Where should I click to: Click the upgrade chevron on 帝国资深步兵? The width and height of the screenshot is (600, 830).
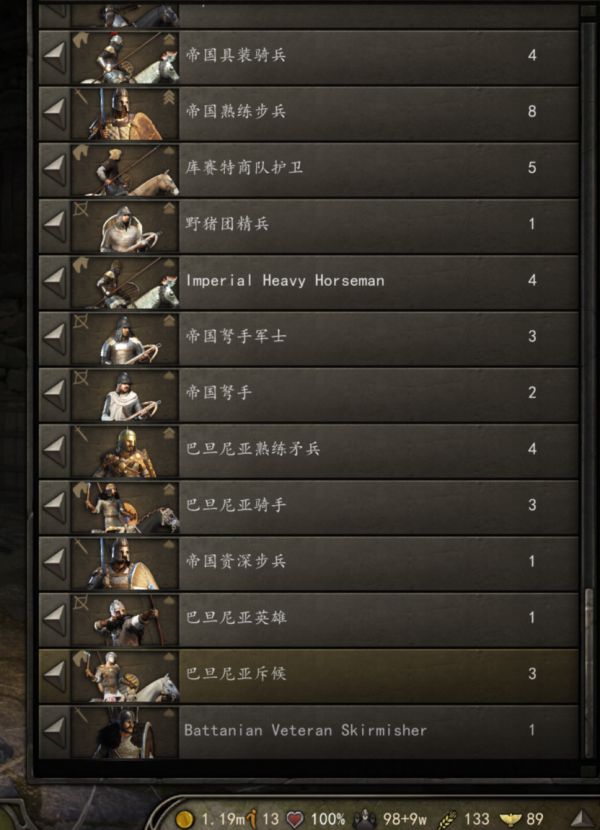[x=169, y=545]
